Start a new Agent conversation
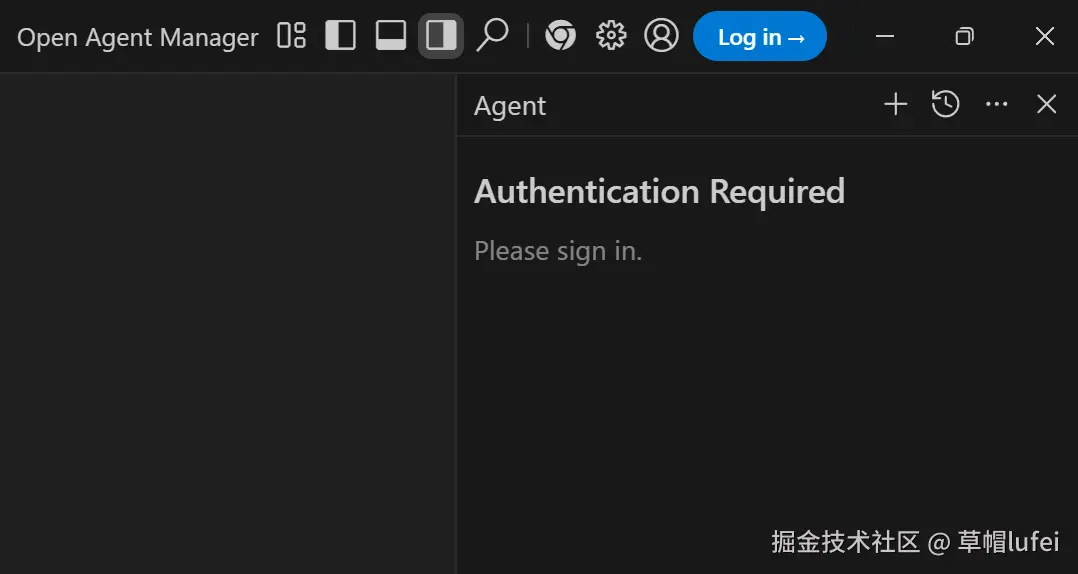Viewport: 1078px width, 574px height. tap(895, 104)
